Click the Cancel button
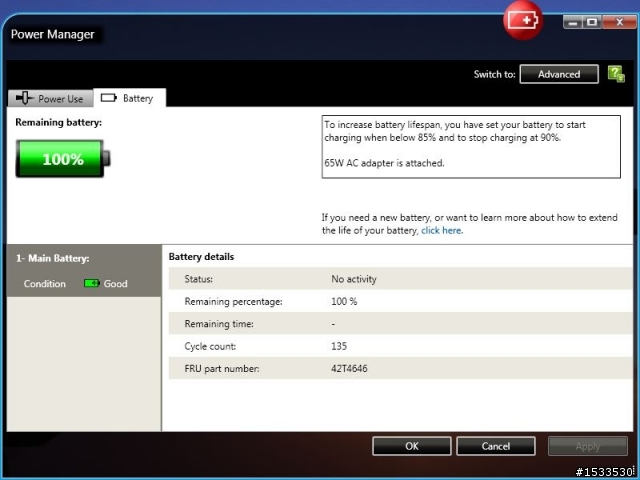 (496, 446)
